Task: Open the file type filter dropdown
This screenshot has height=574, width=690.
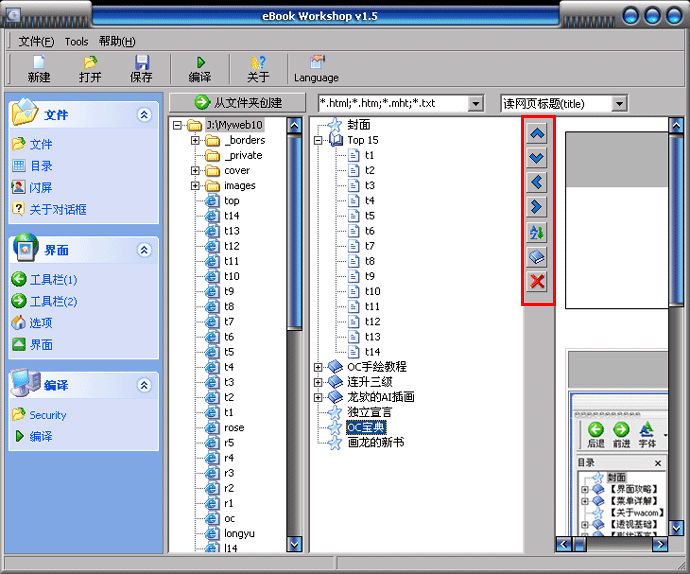Action: point(475,103)
